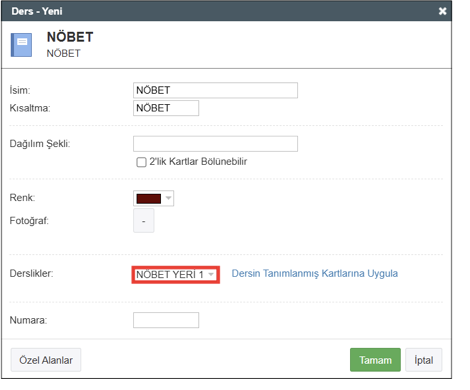
Task: Click the İsim input field
Action: tap(215, 90)
